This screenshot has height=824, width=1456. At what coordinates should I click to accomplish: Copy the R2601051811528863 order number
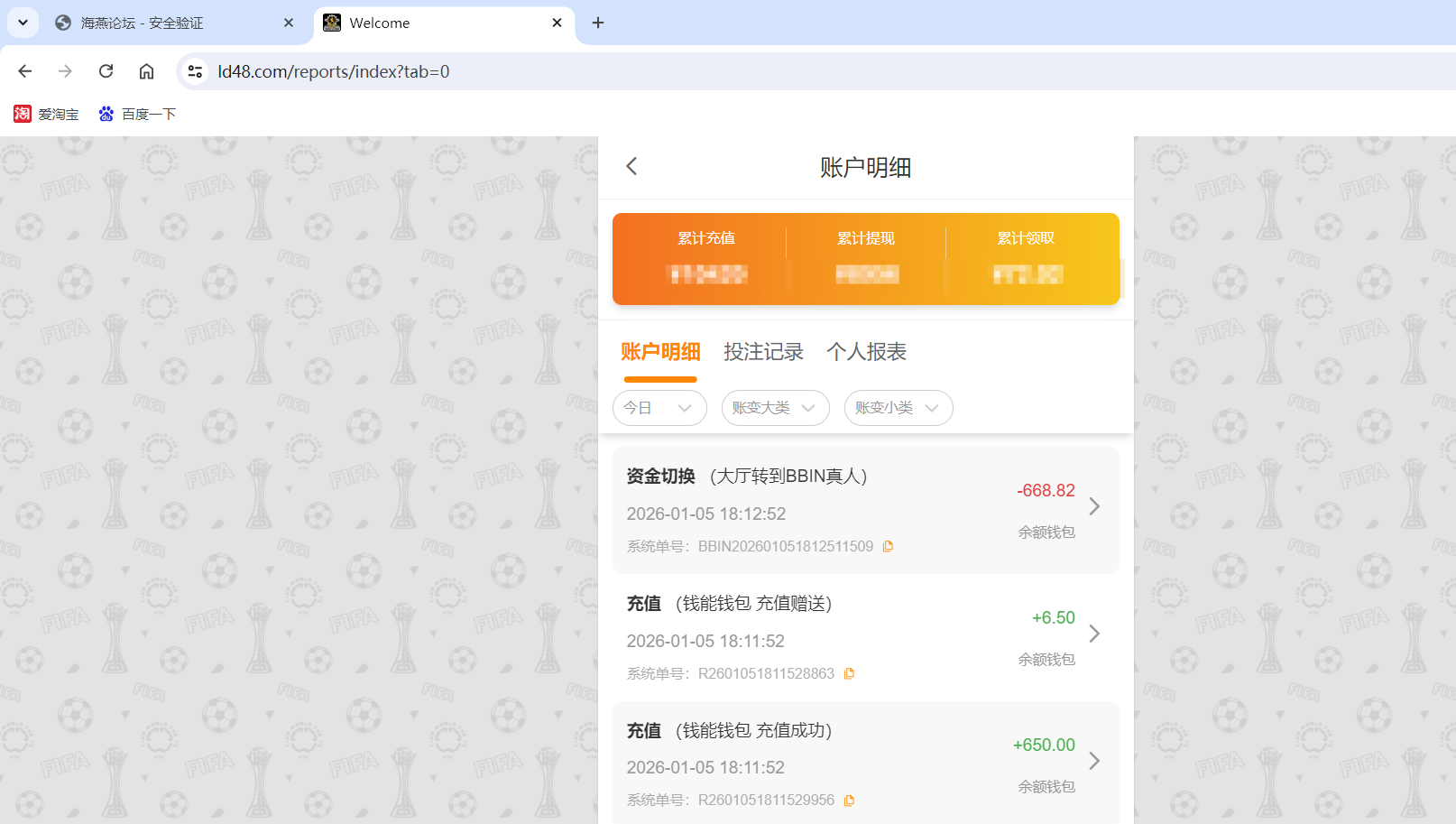point(849,673)
